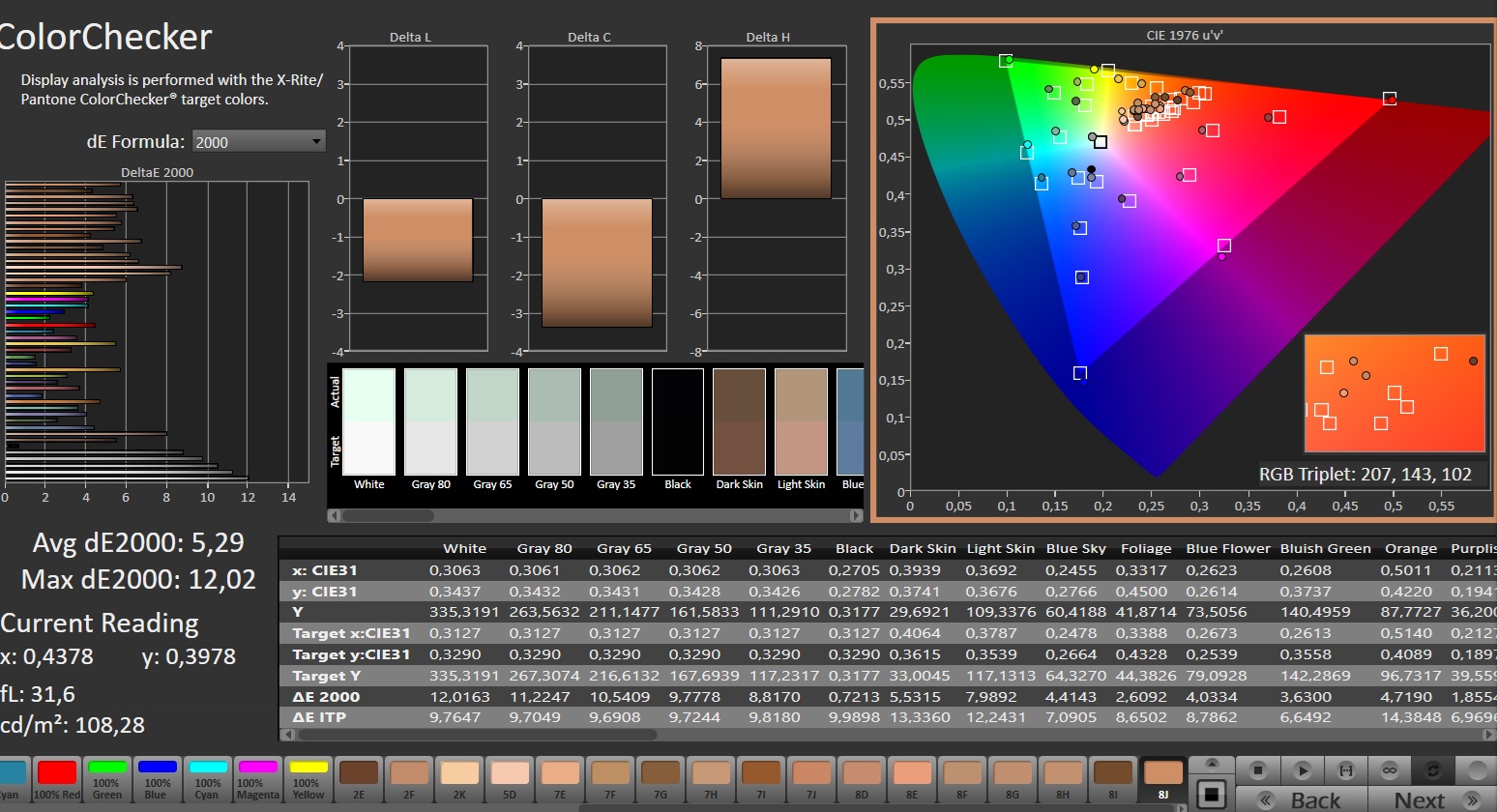Click the up arrow above the black square icon

point(1211,764)
